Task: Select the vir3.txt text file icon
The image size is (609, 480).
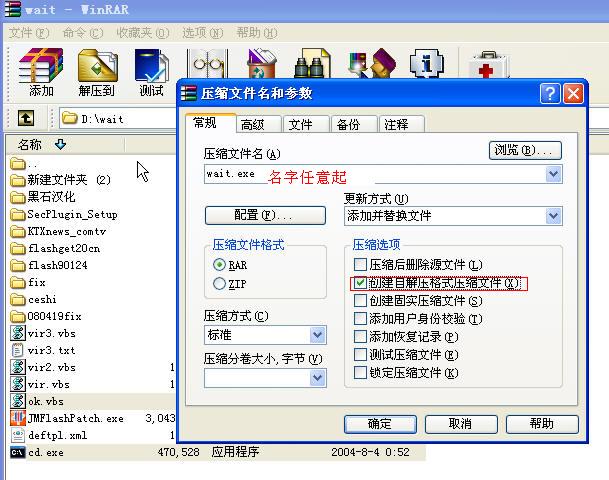Action: (17, 350)
